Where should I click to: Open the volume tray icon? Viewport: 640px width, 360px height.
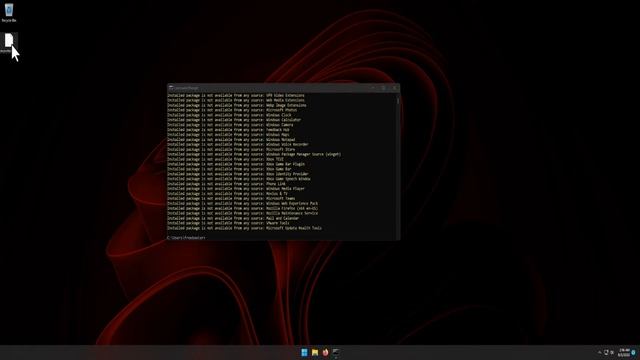[612, 352]
